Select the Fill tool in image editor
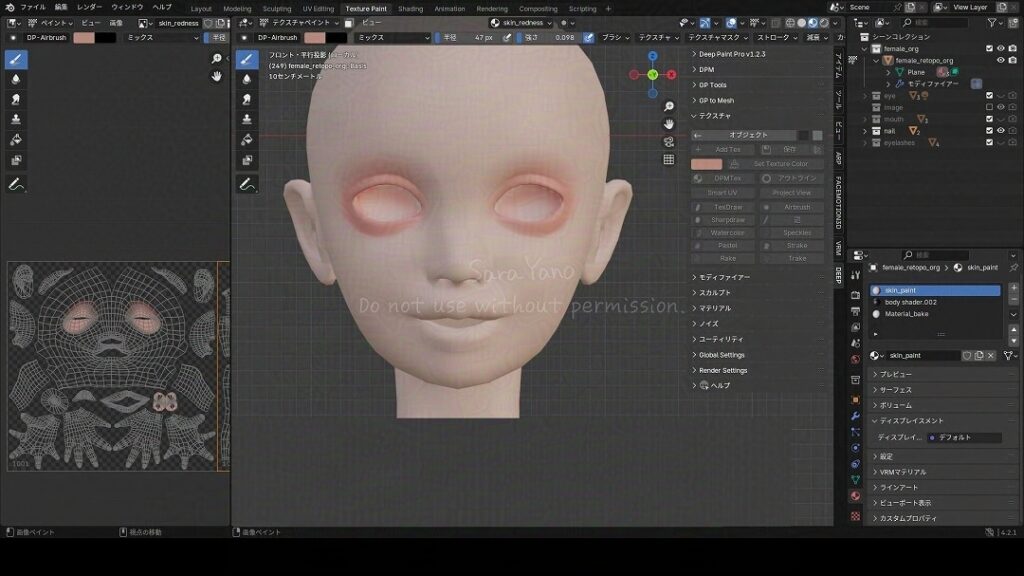 16,140
